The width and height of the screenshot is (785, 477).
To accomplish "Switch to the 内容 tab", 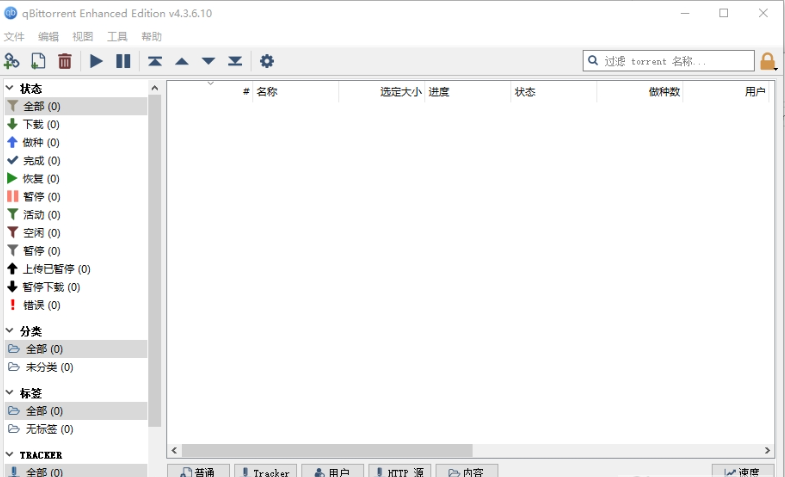I will click(467, 471).
